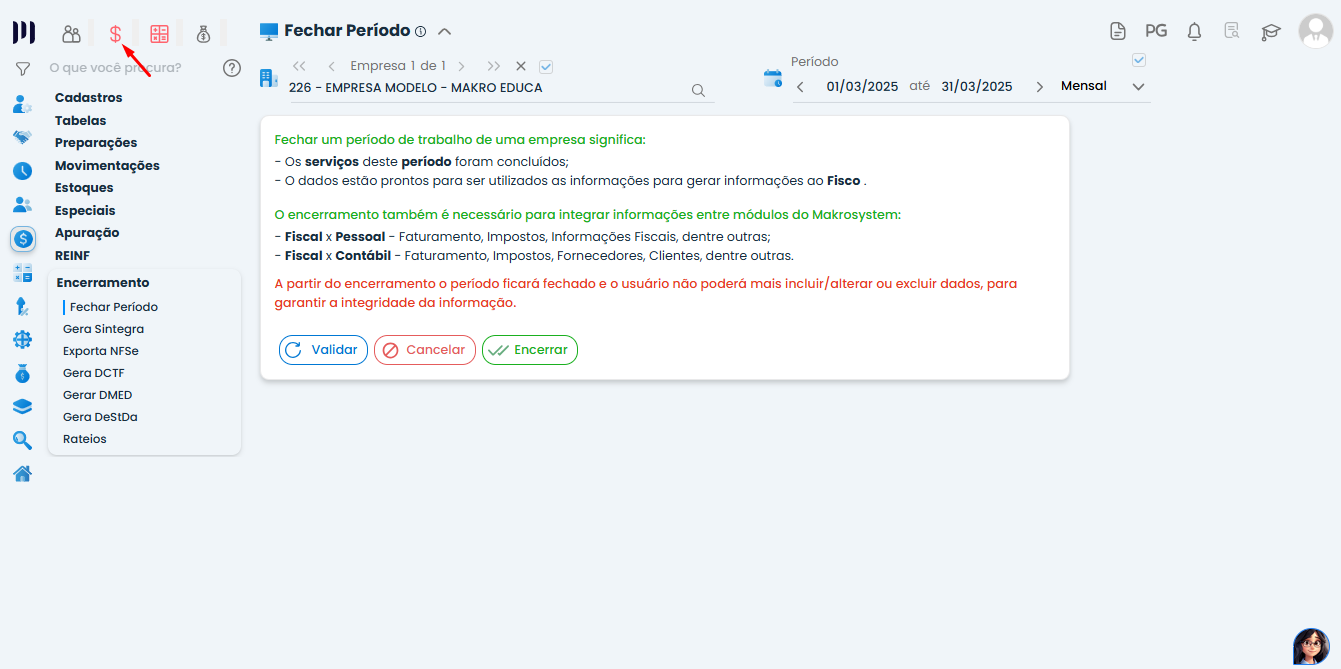The image size is (1341, 669).
Task: Expand the Apuração menu
Action: pos(87,233)
